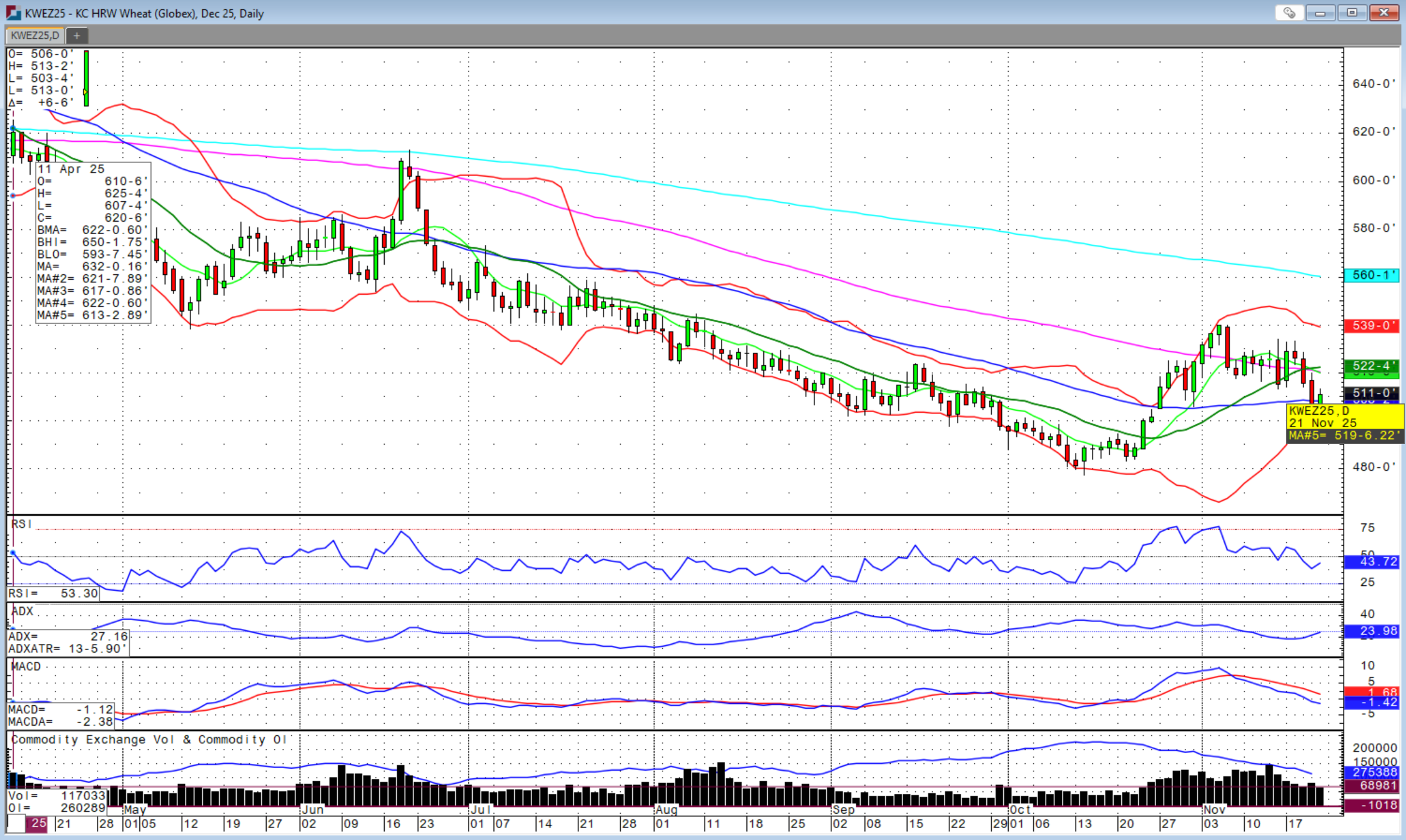The width and height of the screenshot is (1406, 840).
Task: Click the green 522-4 moving average label
Action: point(1371,366)
